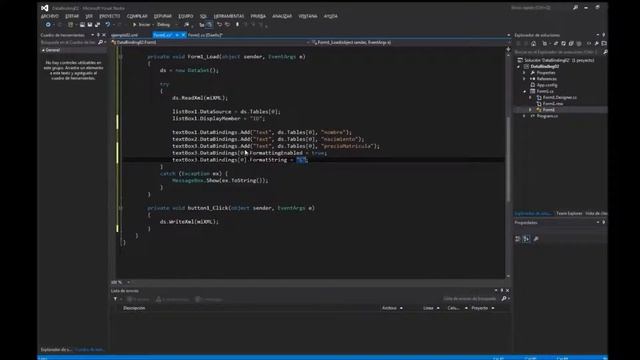Open the PROYECTO menu

pos(110,16)
